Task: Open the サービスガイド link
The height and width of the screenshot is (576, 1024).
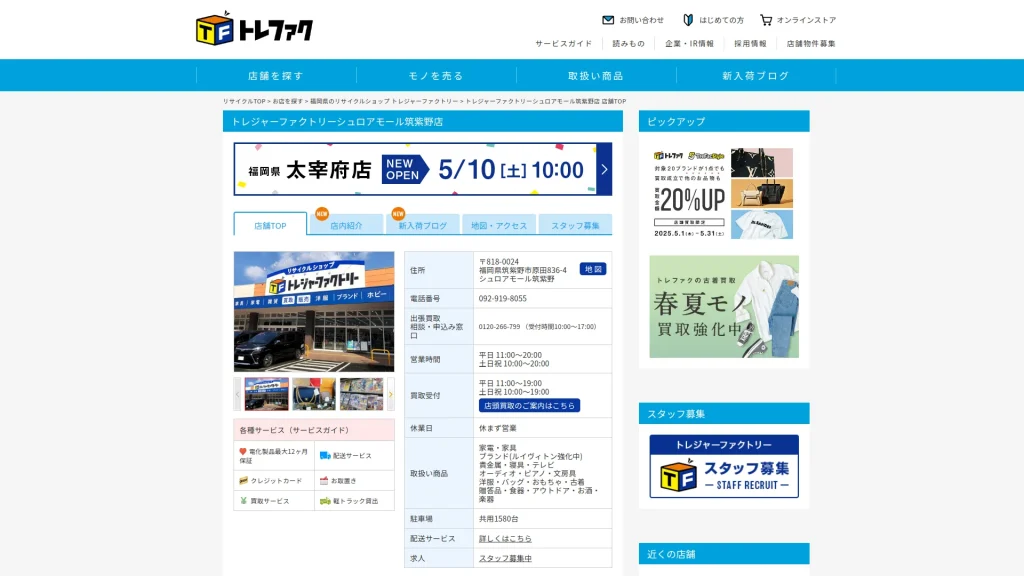Action: tap(564, 44)
